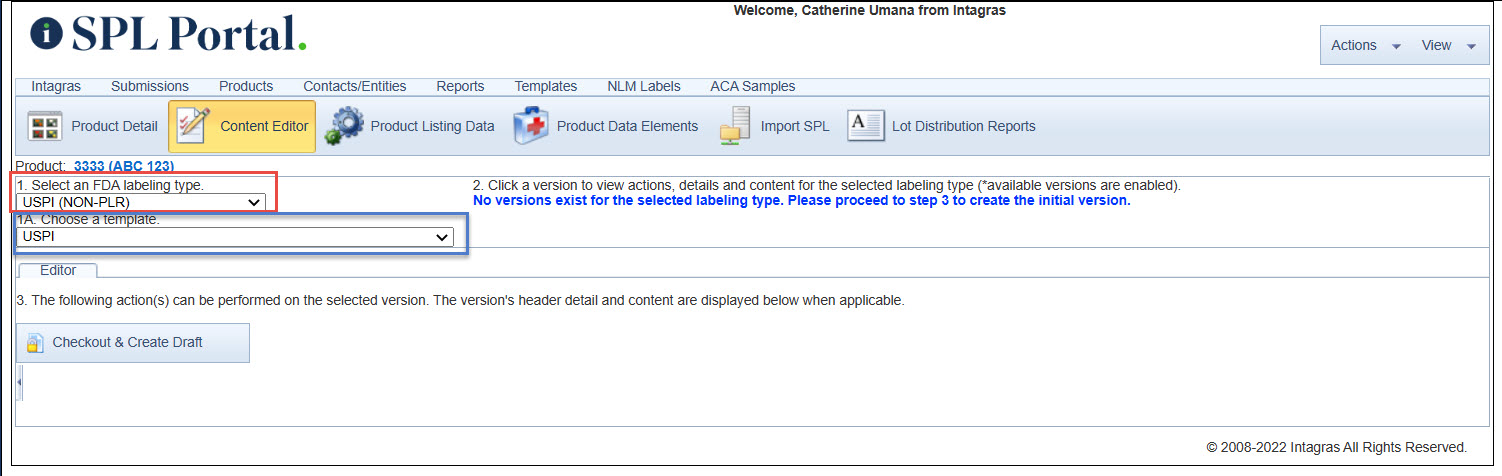Click the 'No versions exist' blue message
Image resolution: width=1502 pixels, height=476 pixels.
[x=801, y=200]
